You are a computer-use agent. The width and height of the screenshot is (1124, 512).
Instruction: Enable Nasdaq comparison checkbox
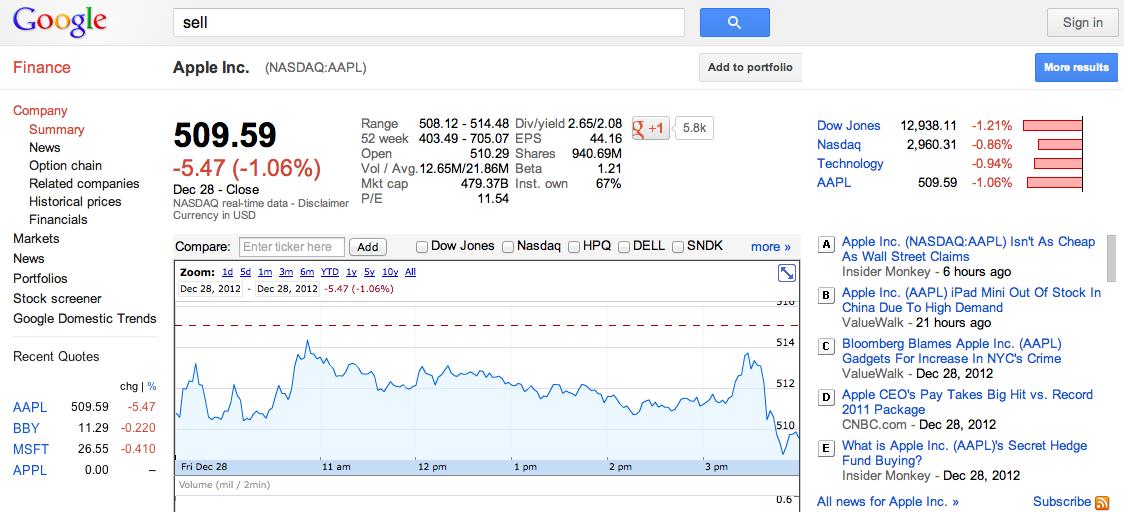pos(508,247)
